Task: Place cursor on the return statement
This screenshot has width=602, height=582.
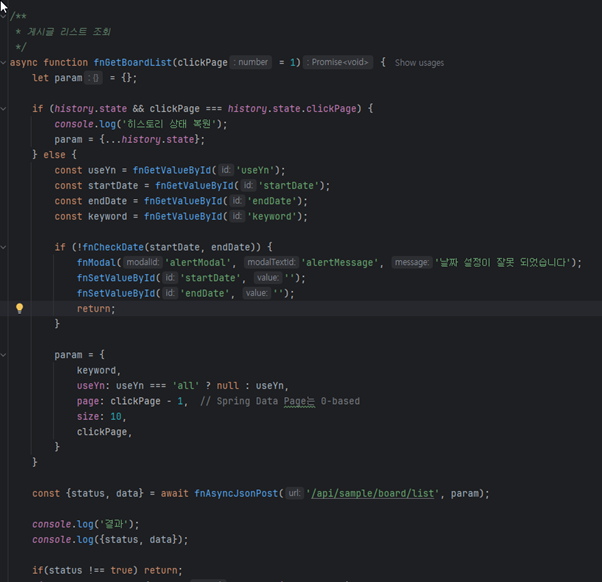Action: click(x=95, y=309)
